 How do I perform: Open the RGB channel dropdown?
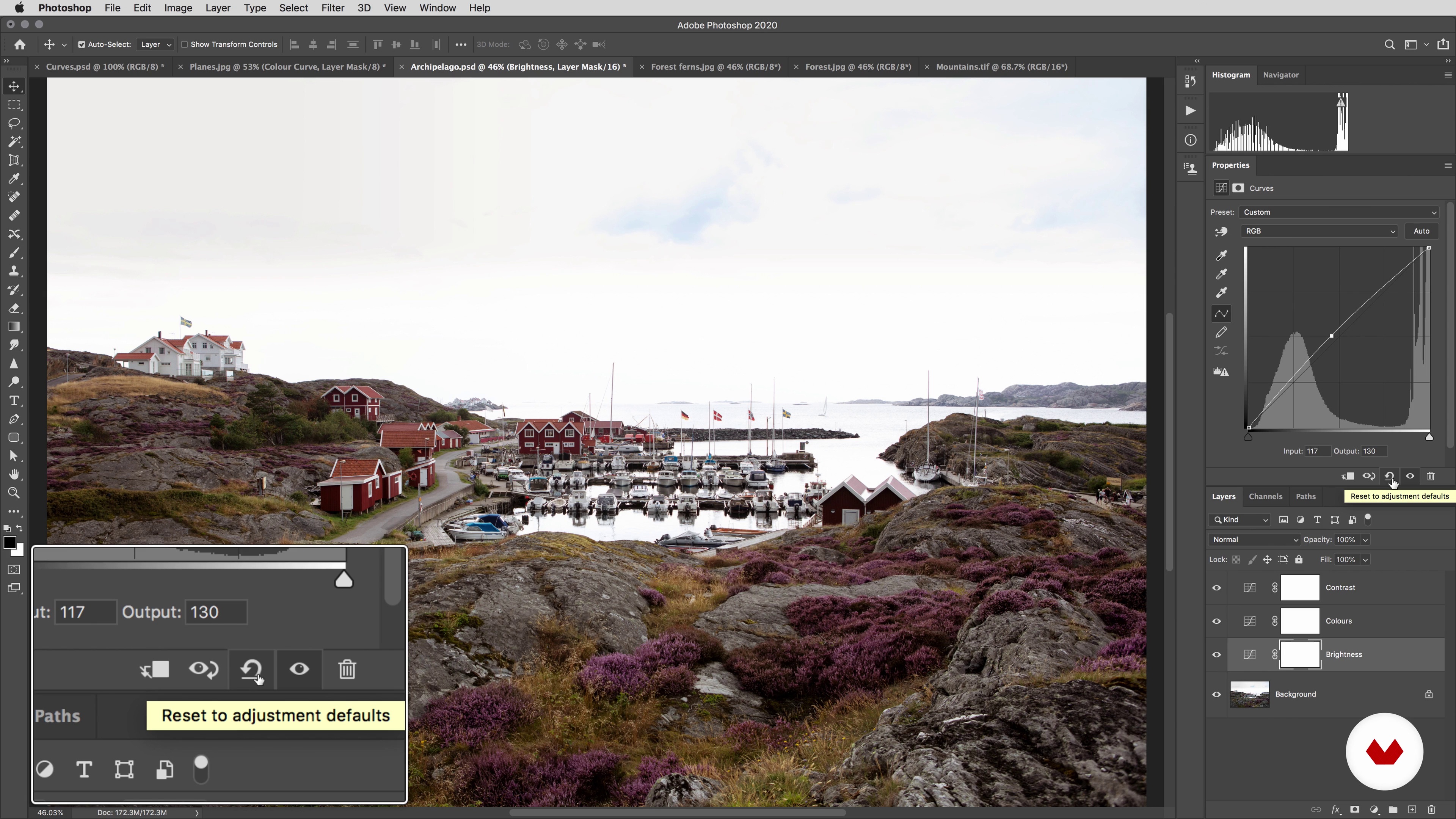[x=1319, y=231]
